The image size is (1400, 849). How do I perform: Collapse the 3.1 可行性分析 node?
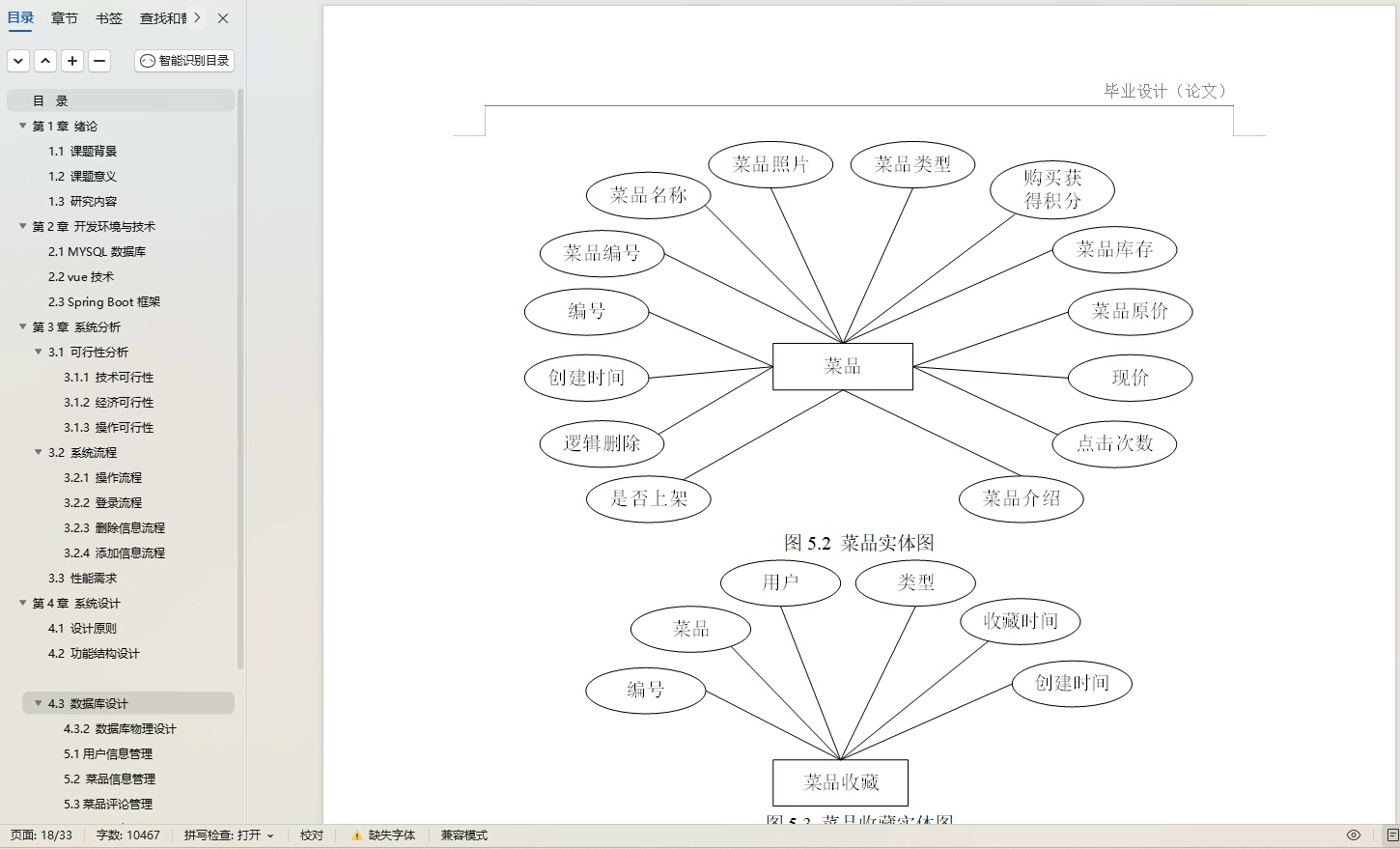point(39,352)
